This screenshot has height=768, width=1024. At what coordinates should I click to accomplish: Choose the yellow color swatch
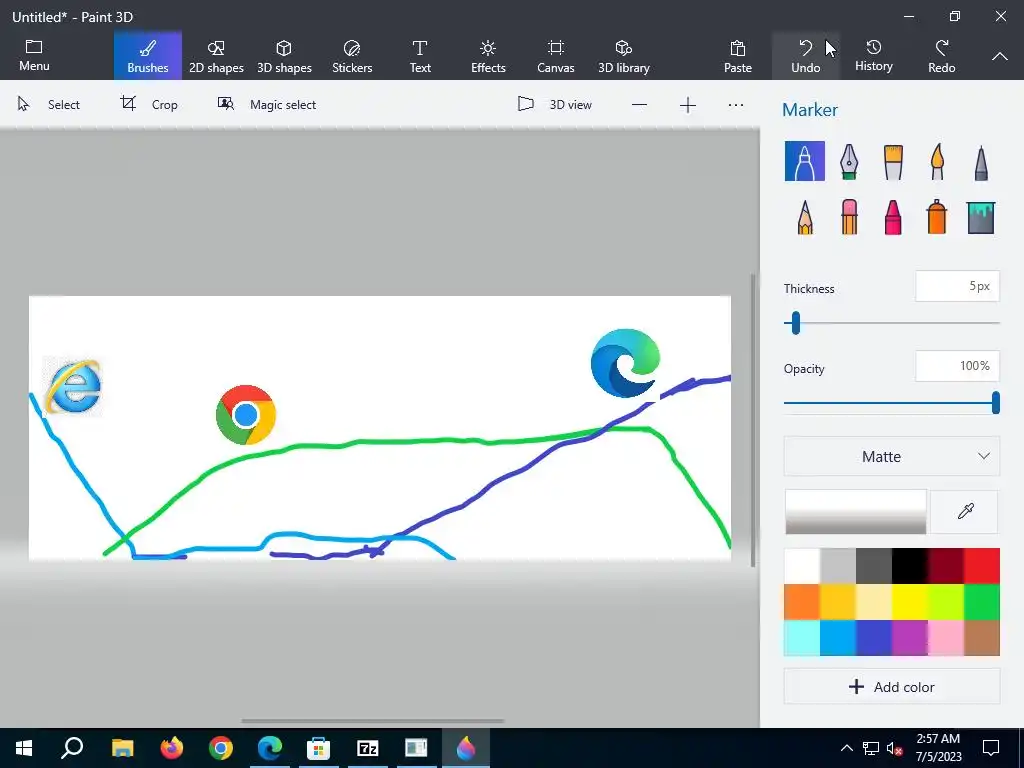pos(910,601)
